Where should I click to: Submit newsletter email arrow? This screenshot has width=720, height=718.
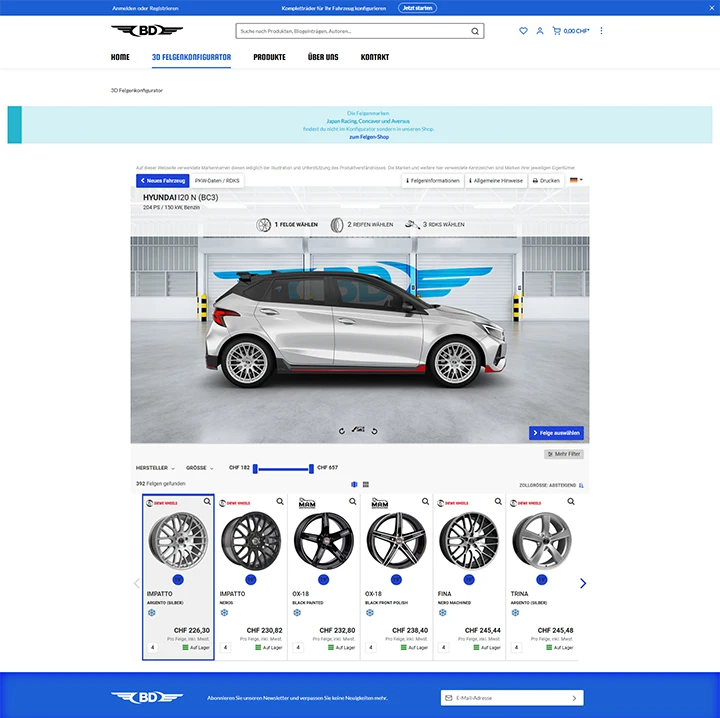click(574, 698)
